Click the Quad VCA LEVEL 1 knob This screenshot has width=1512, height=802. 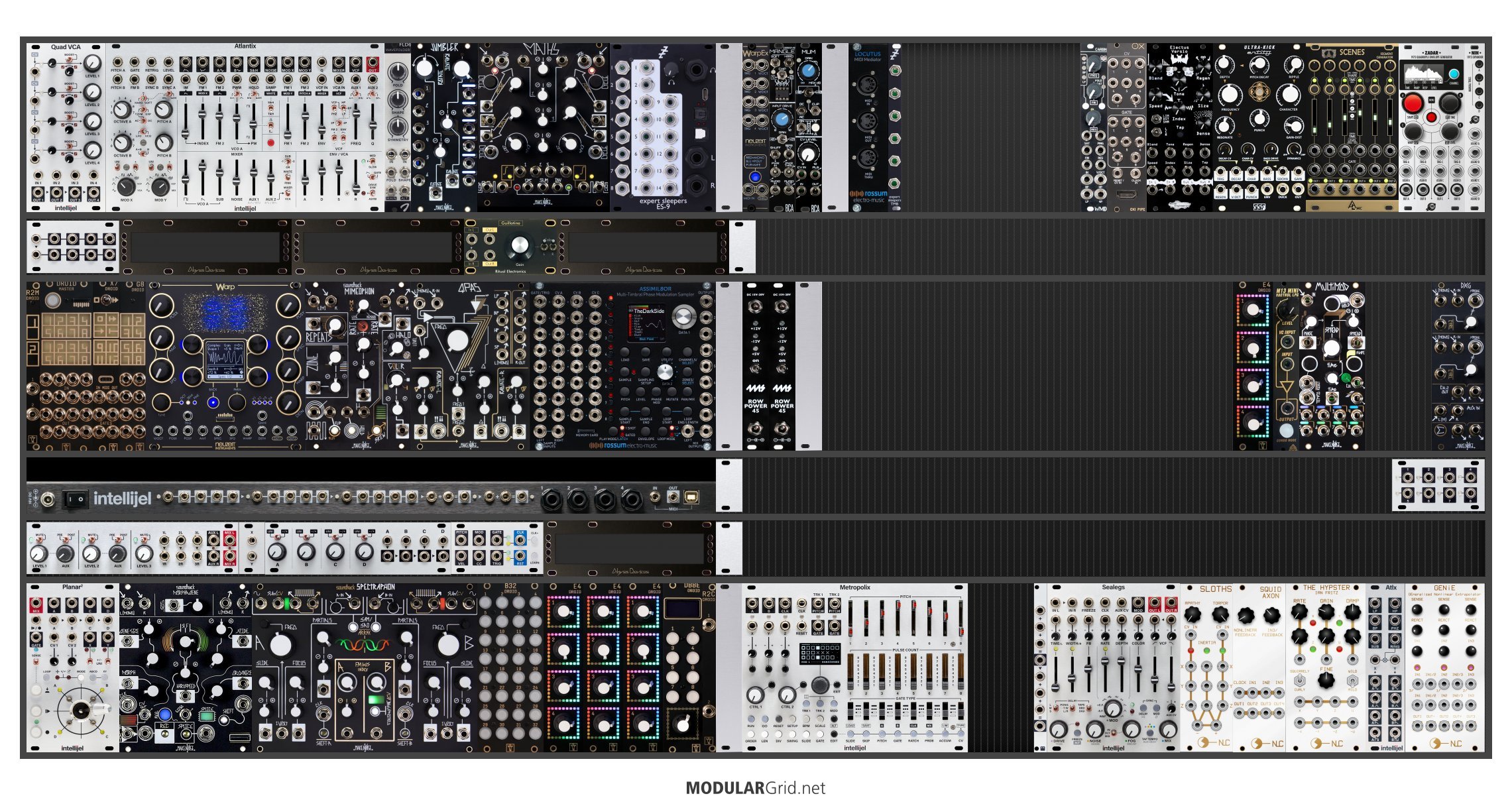(93, 64)
